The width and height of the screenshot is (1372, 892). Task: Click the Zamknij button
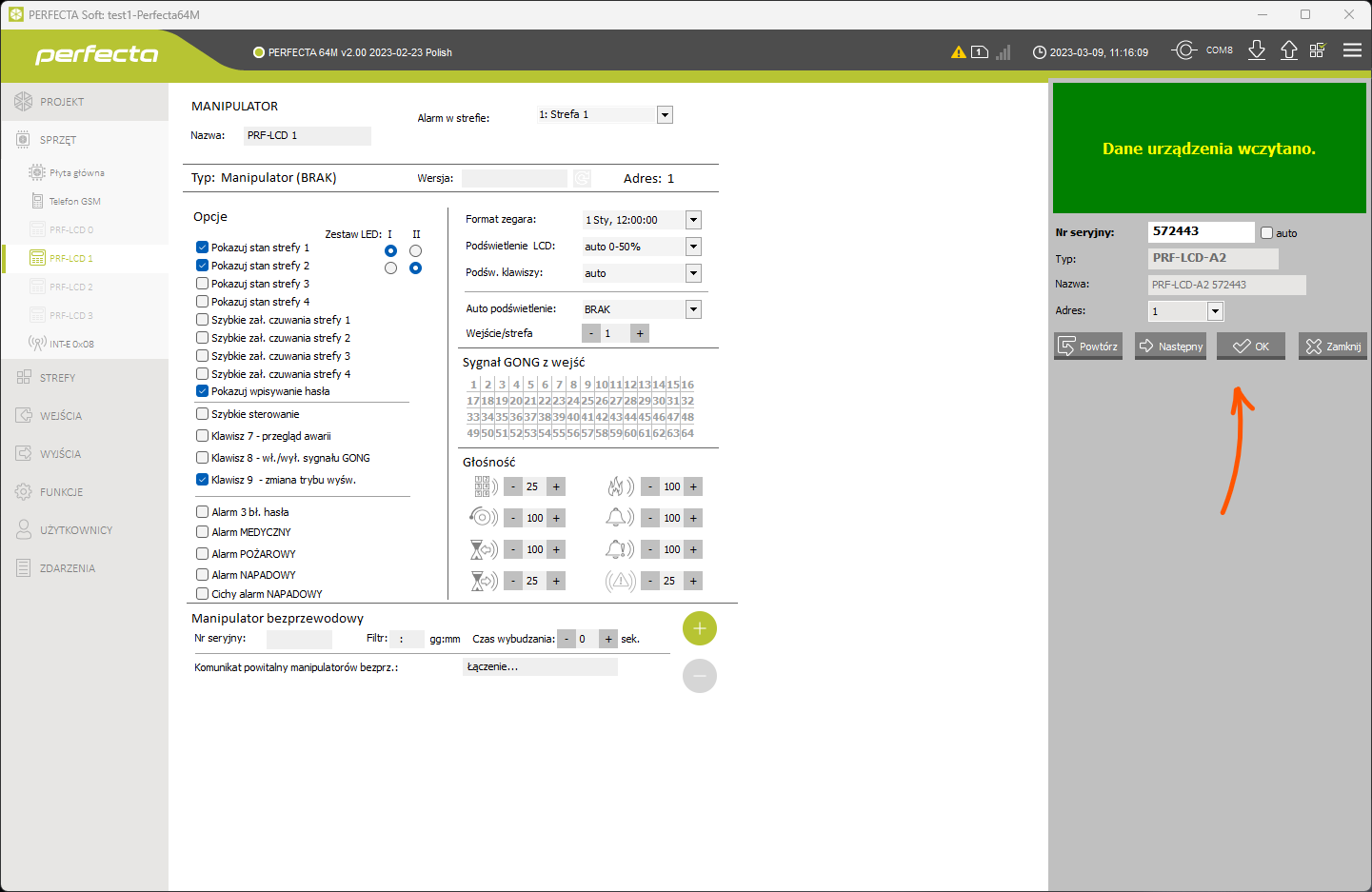pos(1333,347)
